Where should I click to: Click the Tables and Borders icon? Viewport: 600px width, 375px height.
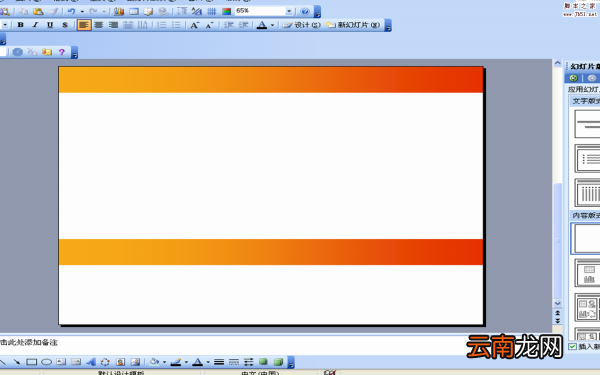pos(148,11)
